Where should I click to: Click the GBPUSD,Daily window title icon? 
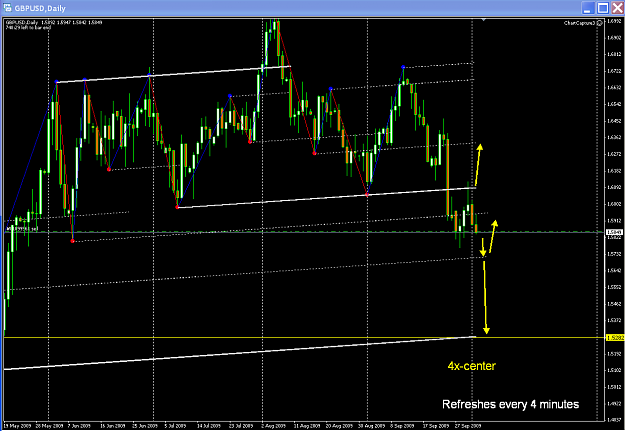coord(7,8)
